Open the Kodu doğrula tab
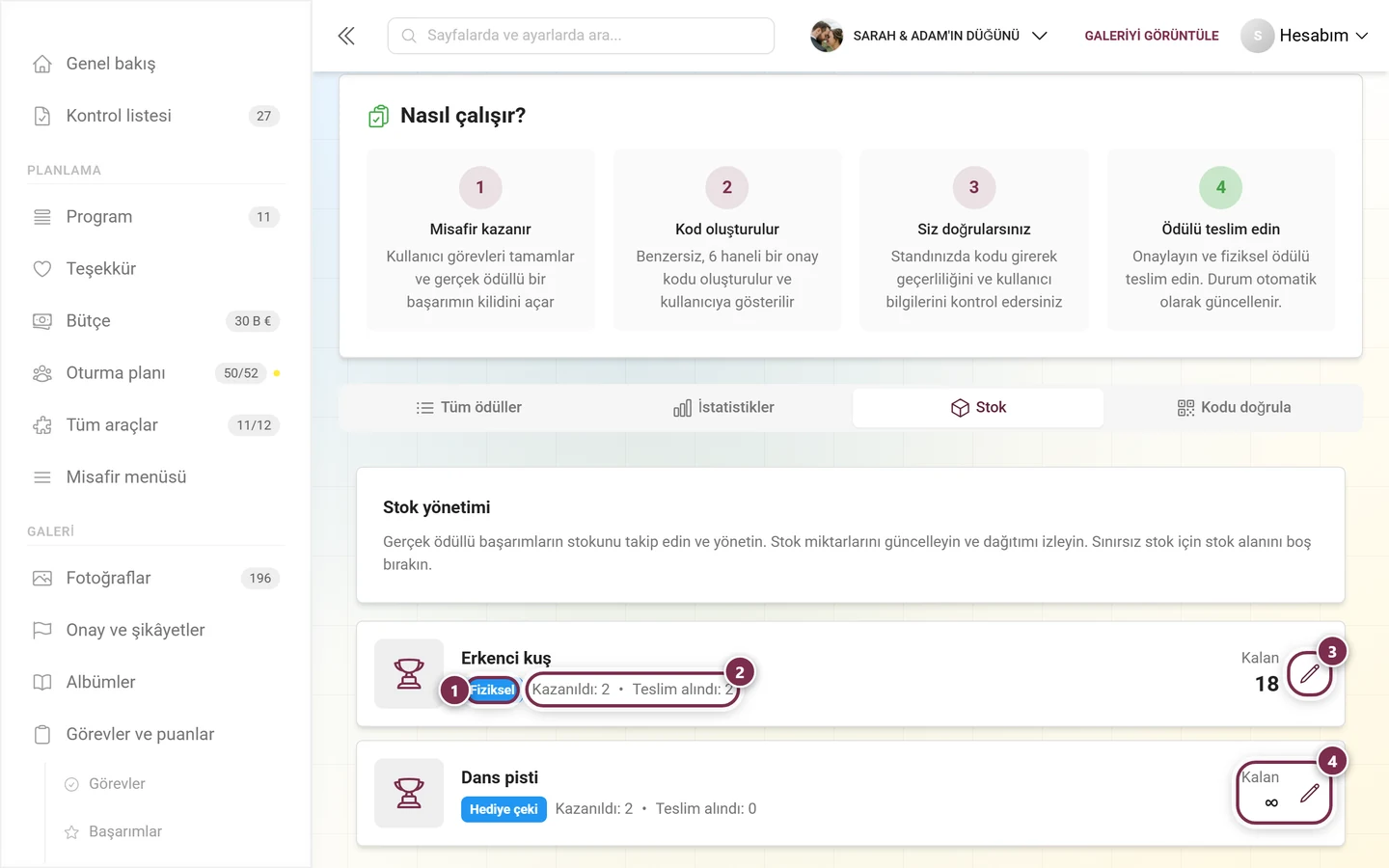The image size is (1389, 868). (1234, 408)
